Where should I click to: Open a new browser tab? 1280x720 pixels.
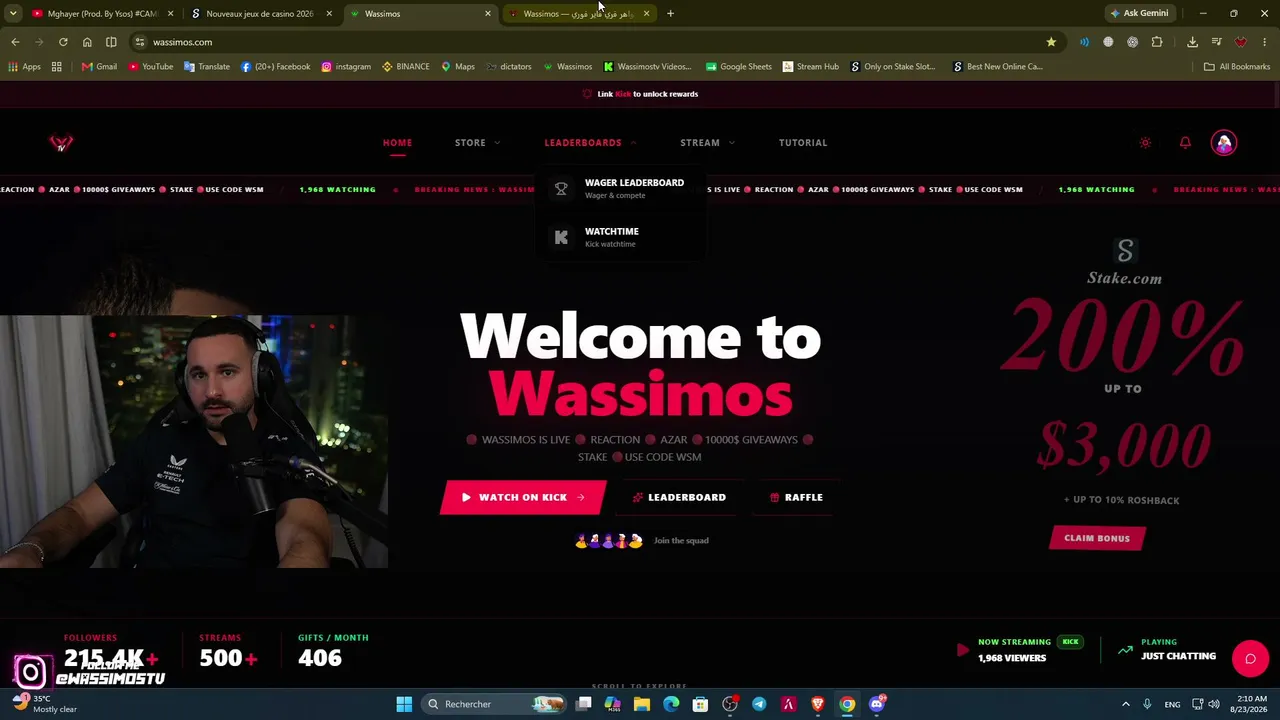click(670, 14)
